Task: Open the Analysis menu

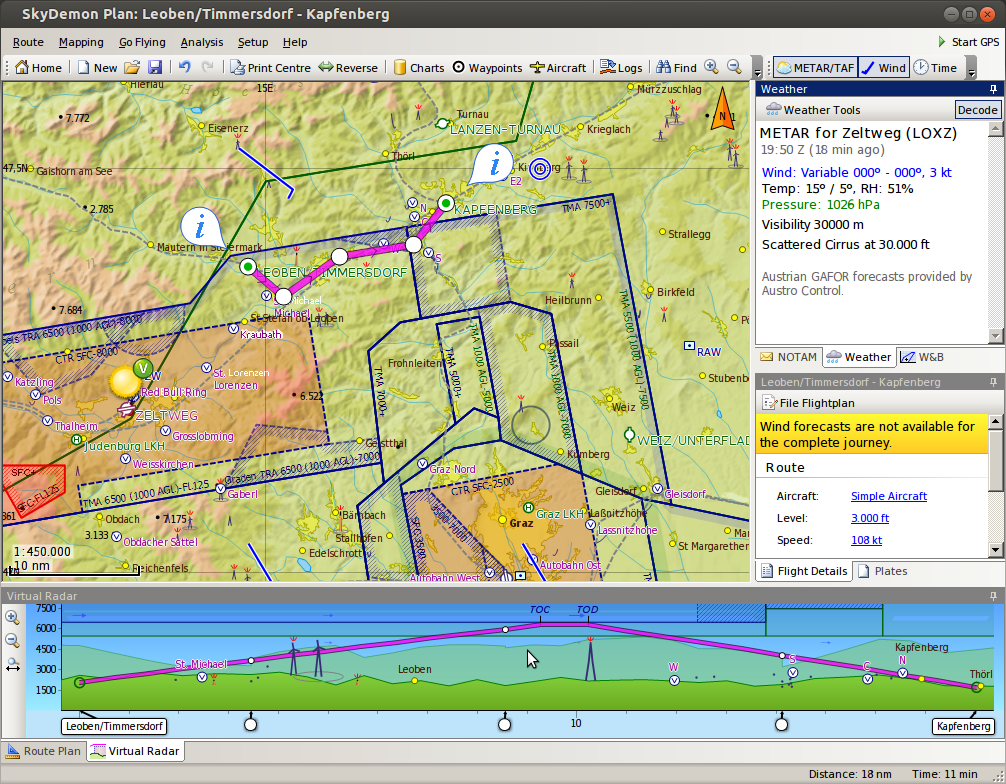Action: point(201,42)
